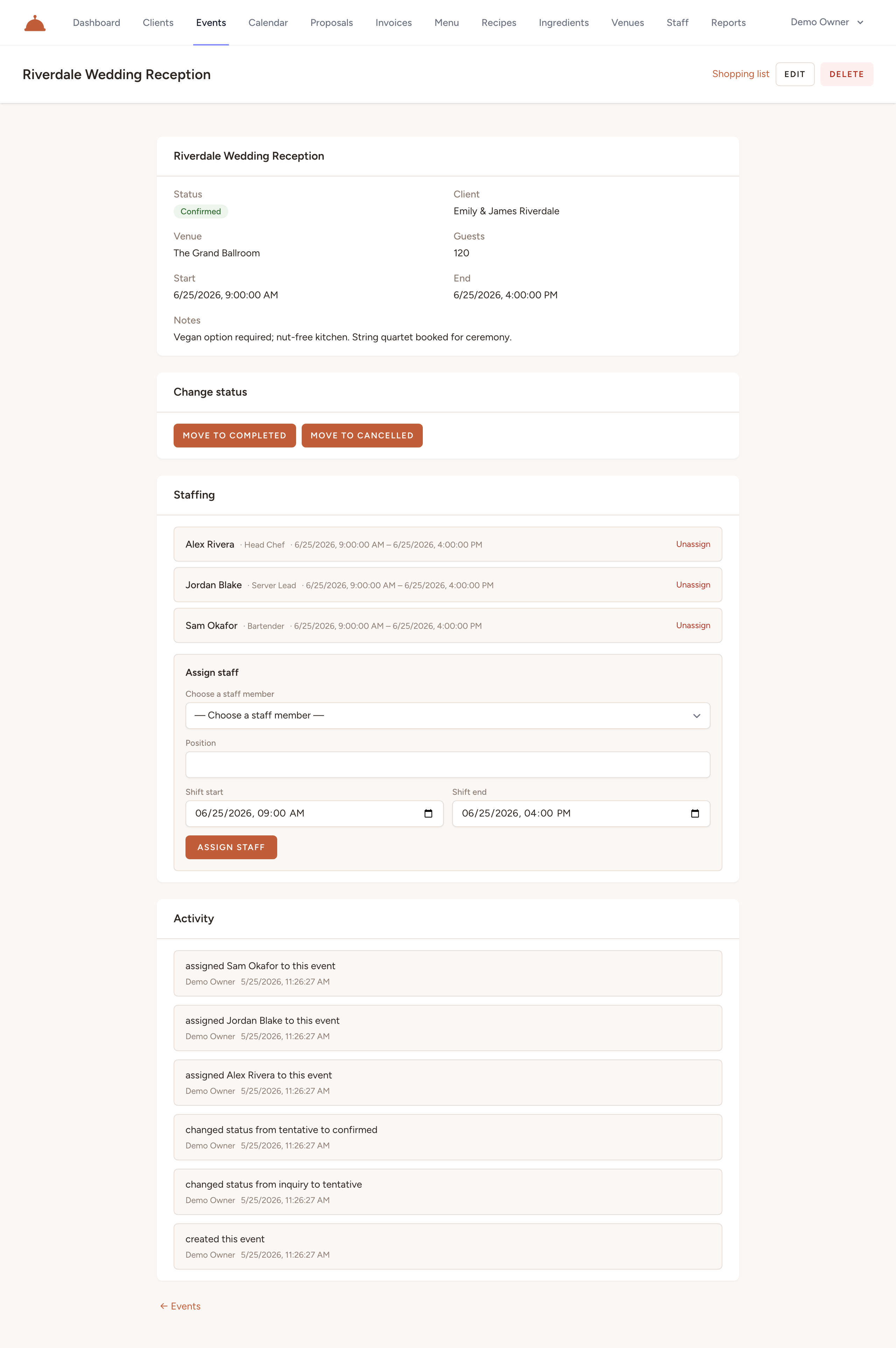Open the Menu nav item

click(447, 23)
